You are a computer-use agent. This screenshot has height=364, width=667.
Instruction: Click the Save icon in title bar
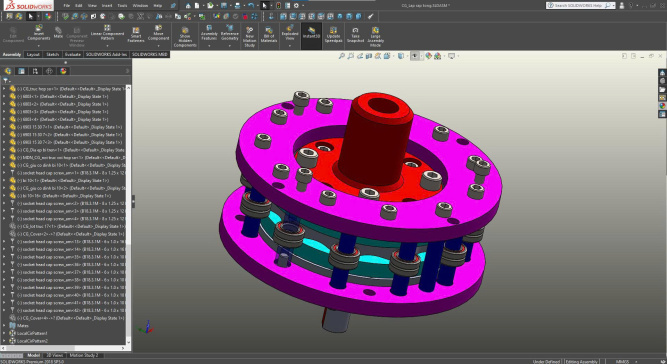(x=224, y=6)
